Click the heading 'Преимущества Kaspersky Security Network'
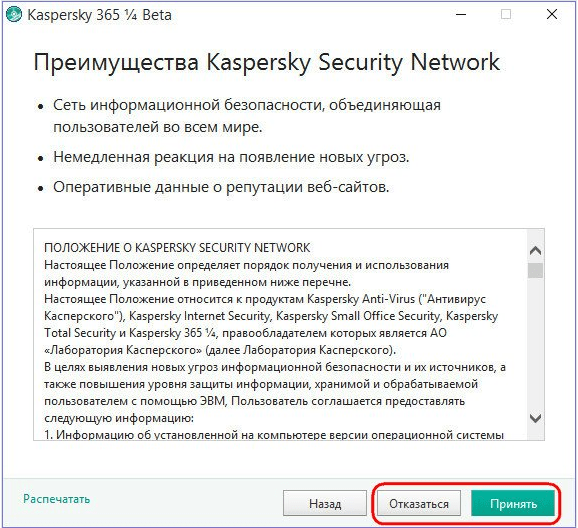The image size is (578, 528). click(x=267, y=62)
